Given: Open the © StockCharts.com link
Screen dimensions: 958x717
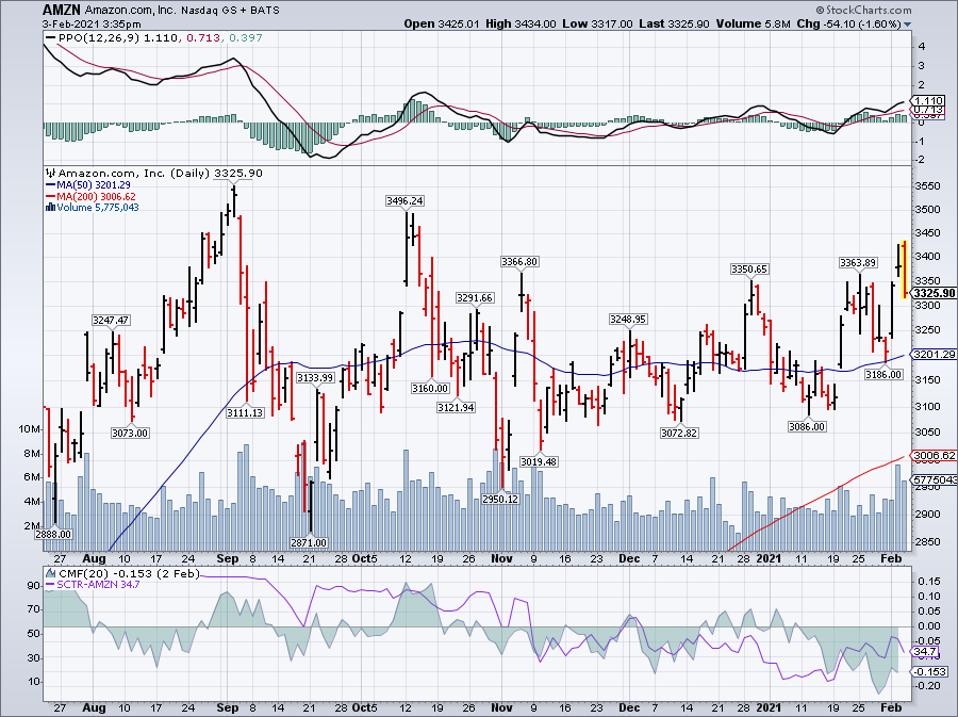Looking at the screenshot, I should click(x=863, y=10).
